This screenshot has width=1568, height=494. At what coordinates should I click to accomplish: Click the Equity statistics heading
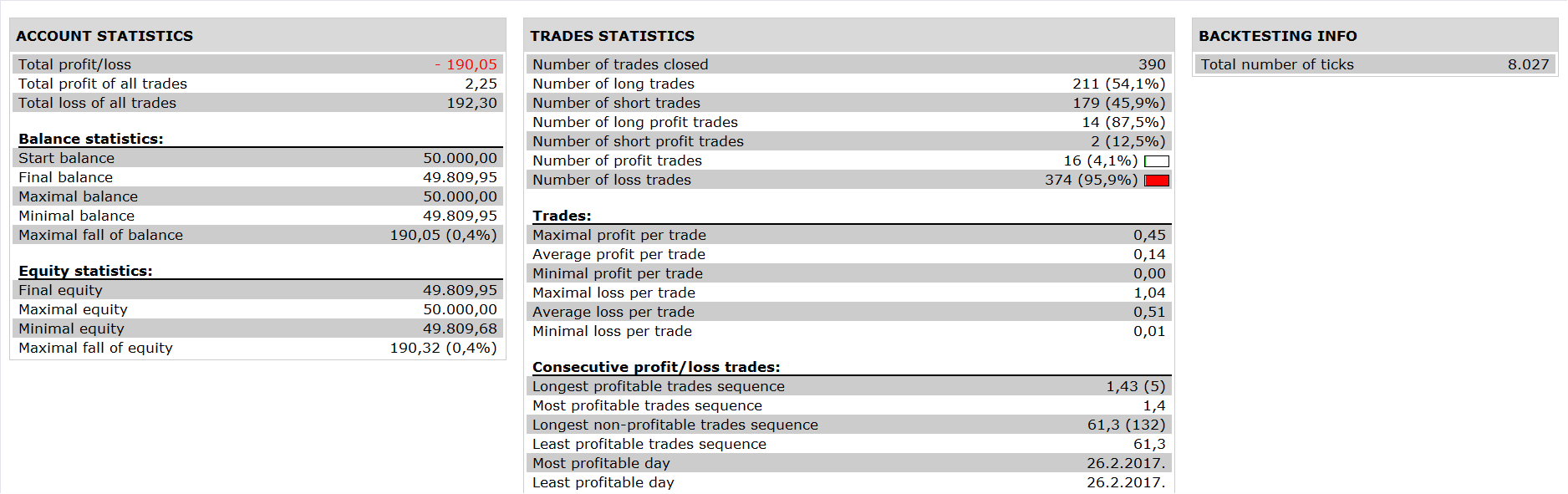85,271
